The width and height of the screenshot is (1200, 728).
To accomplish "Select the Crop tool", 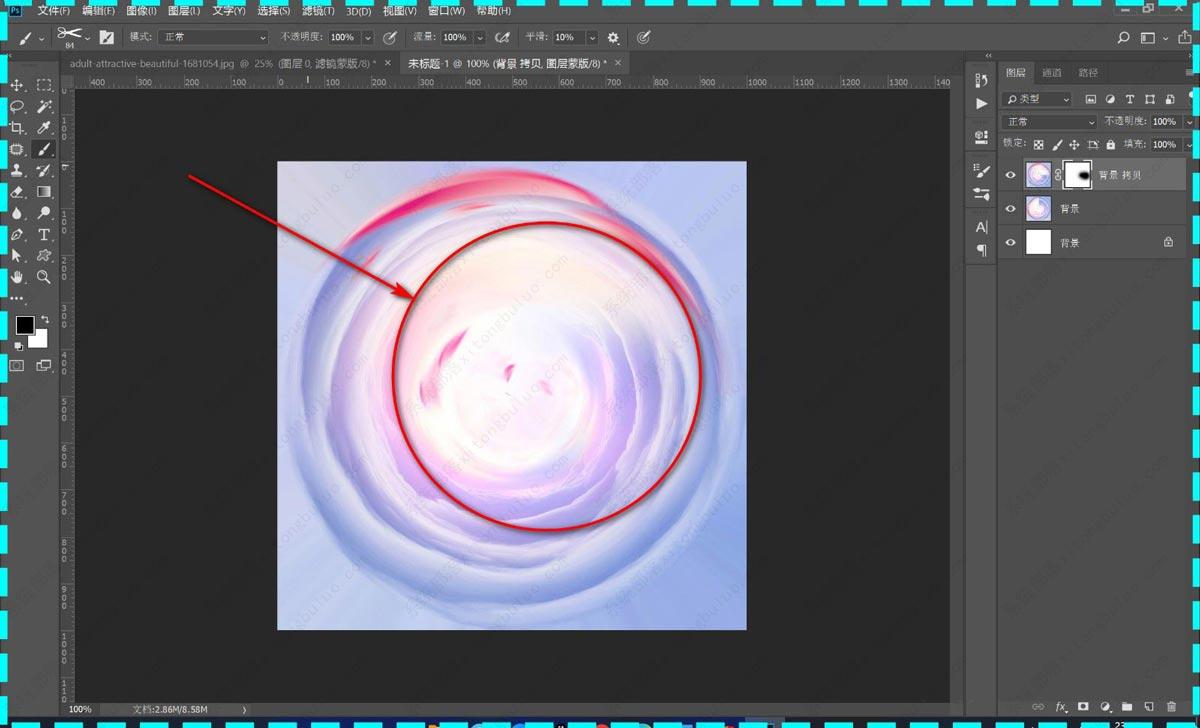I will (17, 128).
